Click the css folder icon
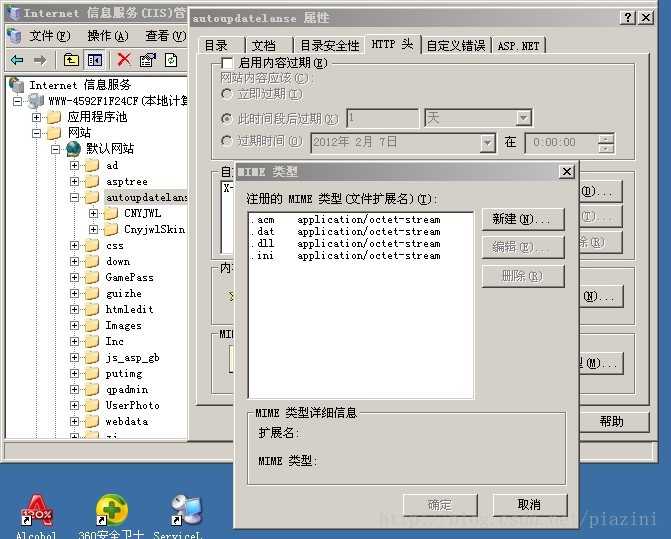This screenshot has width=671, height=539. [x=91, y=245]
